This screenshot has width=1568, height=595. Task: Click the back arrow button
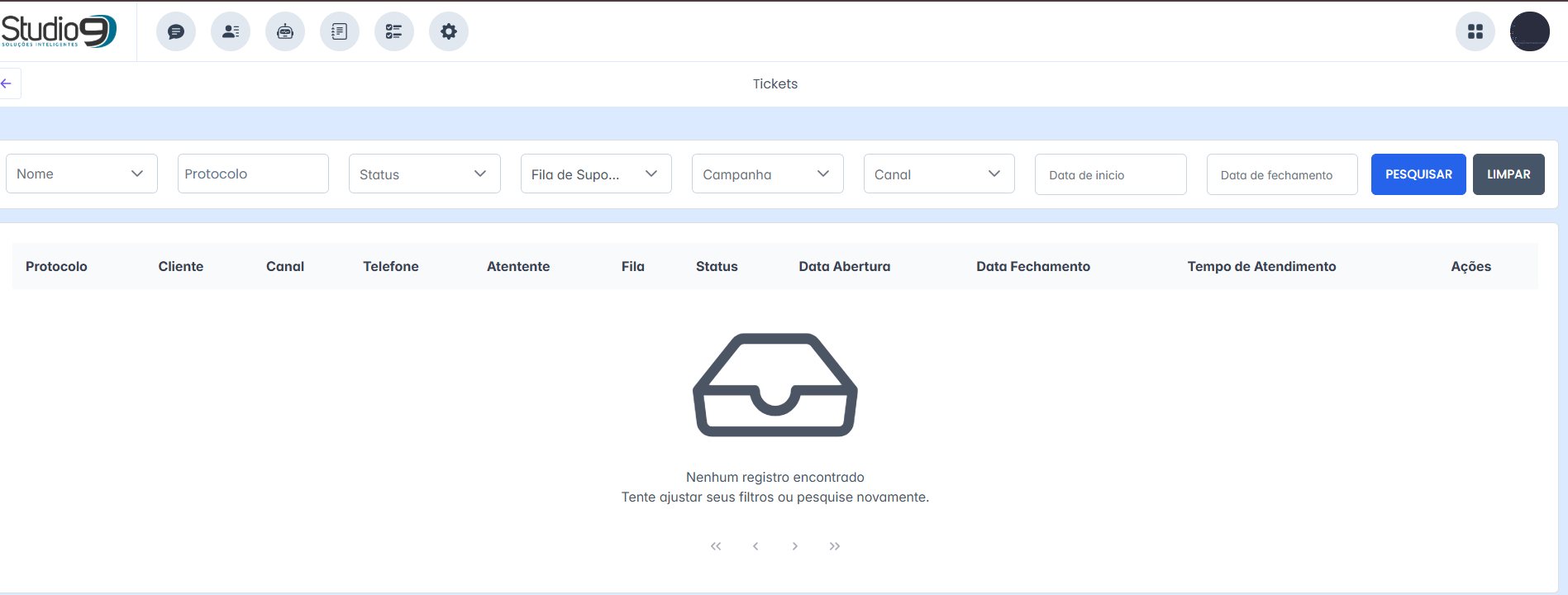tap(7, 83)
